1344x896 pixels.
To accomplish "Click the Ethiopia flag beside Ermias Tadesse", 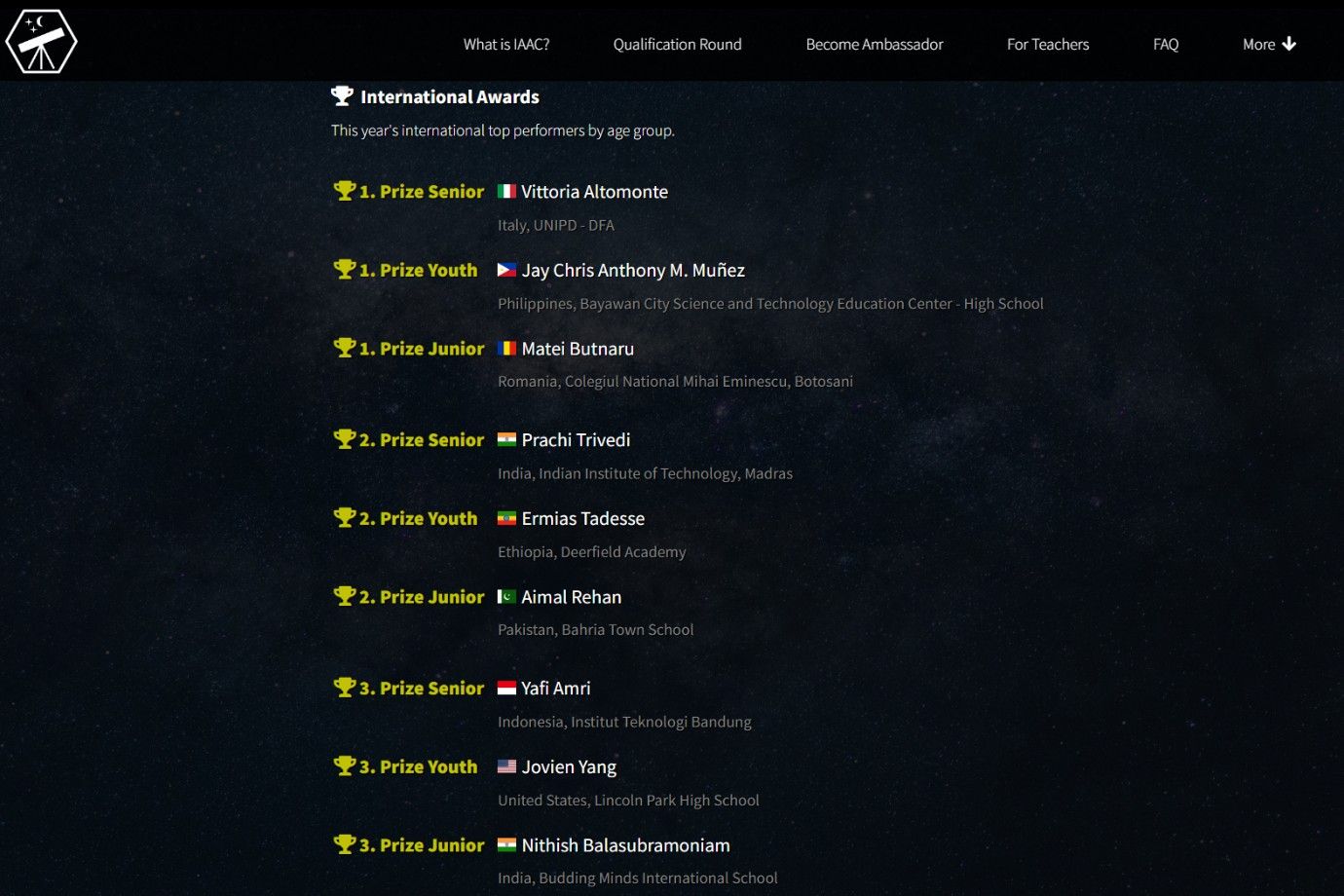I will point(506,518).
